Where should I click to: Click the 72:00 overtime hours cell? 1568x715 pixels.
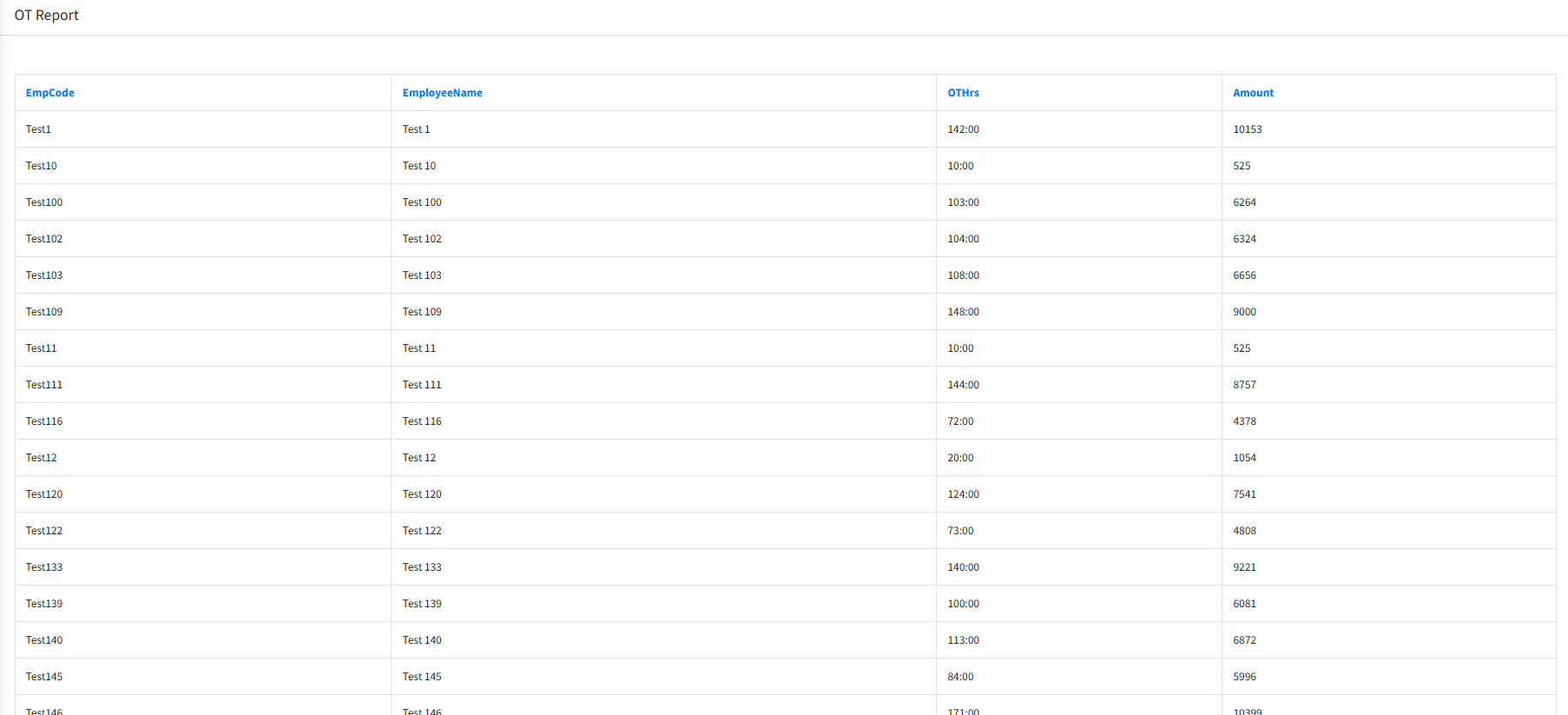point(960,421)
